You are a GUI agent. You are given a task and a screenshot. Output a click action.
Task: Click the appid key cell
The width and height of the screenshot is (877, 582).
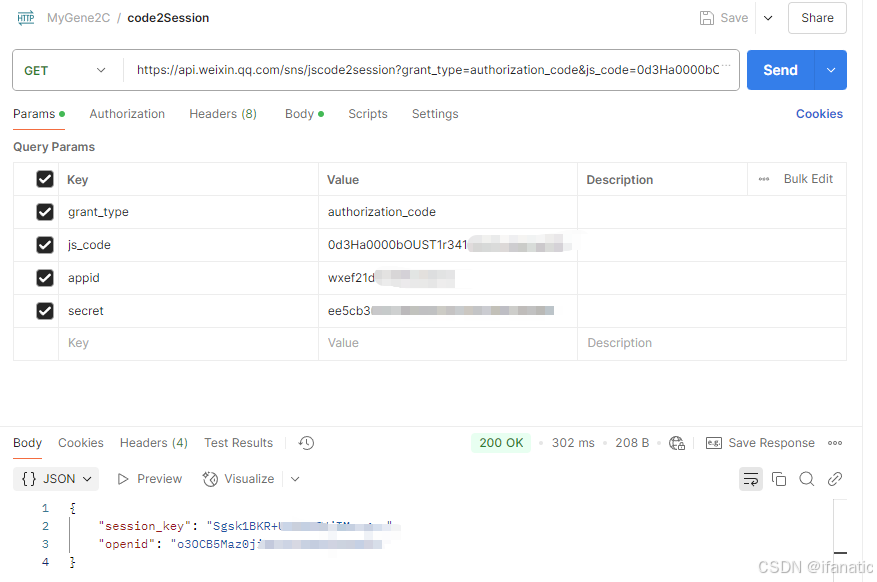pyautogui.click(x=188, y=278)
